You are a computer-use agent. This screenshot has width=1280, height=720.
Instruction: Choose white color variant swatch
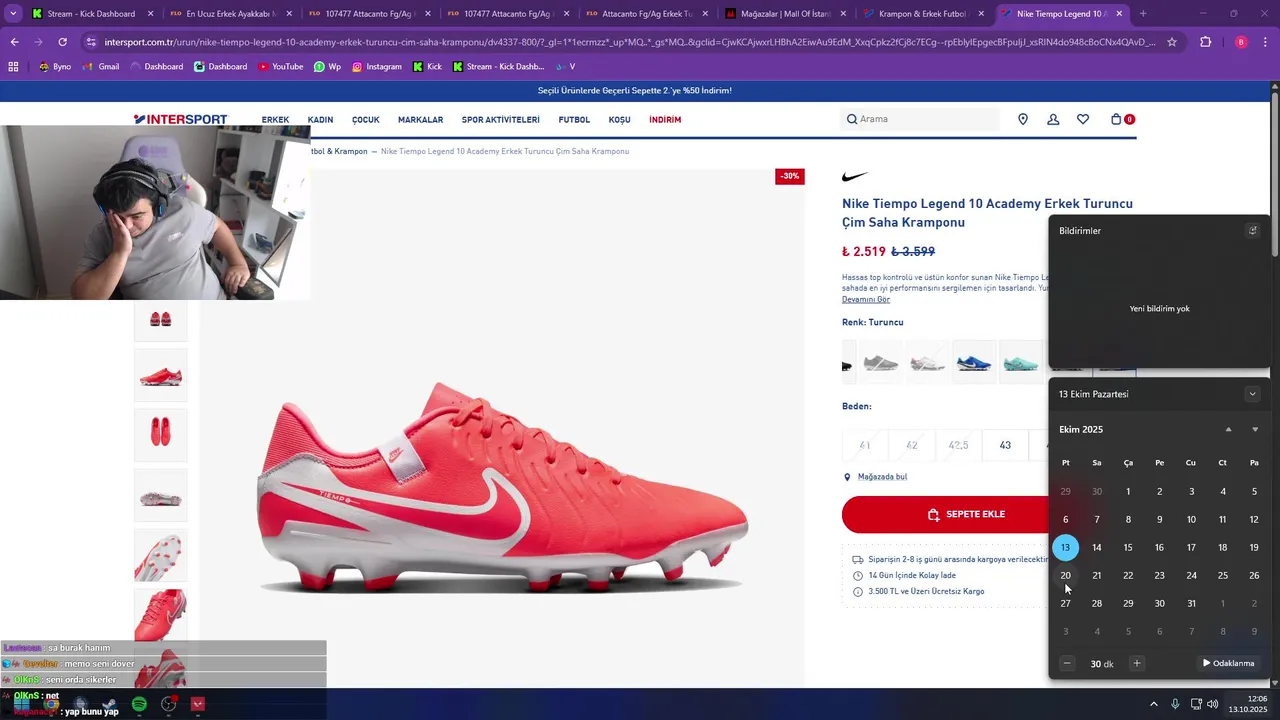click(927, 362)
